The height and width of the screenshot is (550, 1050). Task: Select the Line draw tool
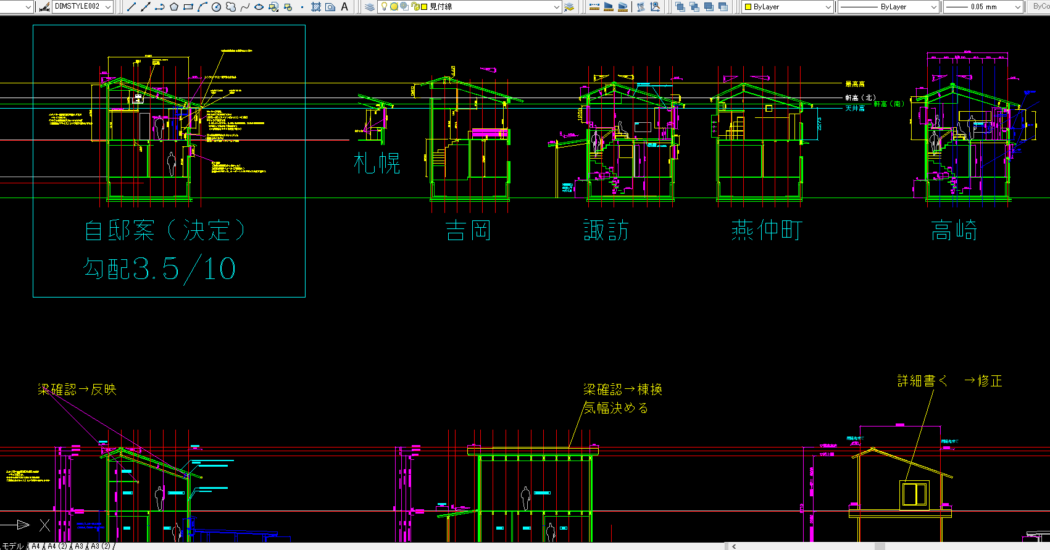point(131,7)
